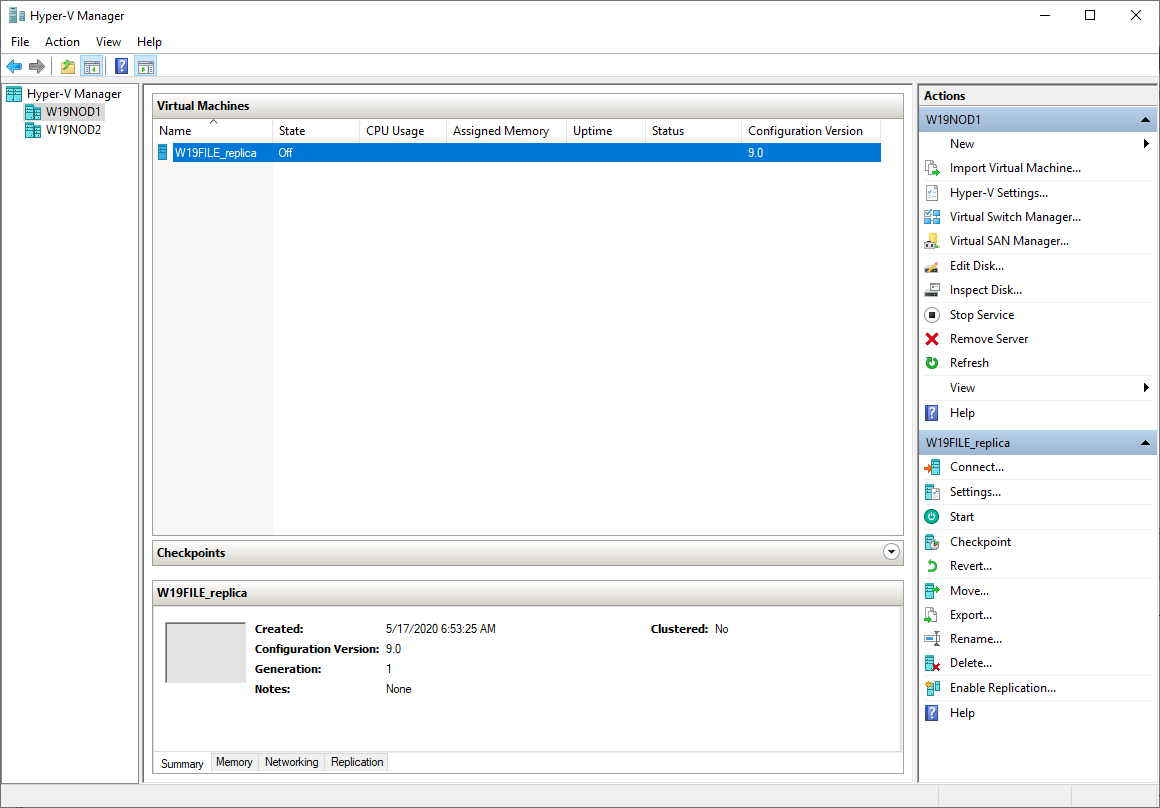
Task: Collapse the W19NOD1 actions section arrow
Action: [x=1145, y=120]
